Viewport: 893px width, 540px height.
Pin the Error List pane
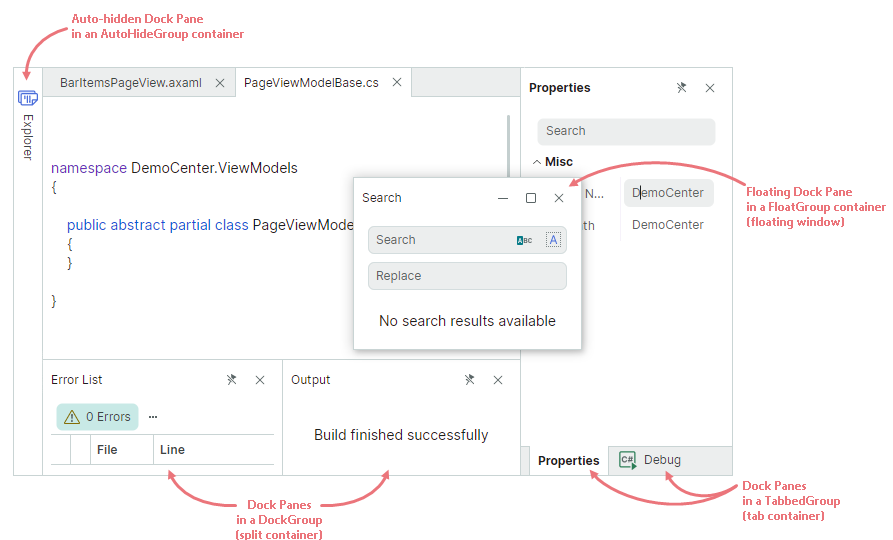[231, 380]
